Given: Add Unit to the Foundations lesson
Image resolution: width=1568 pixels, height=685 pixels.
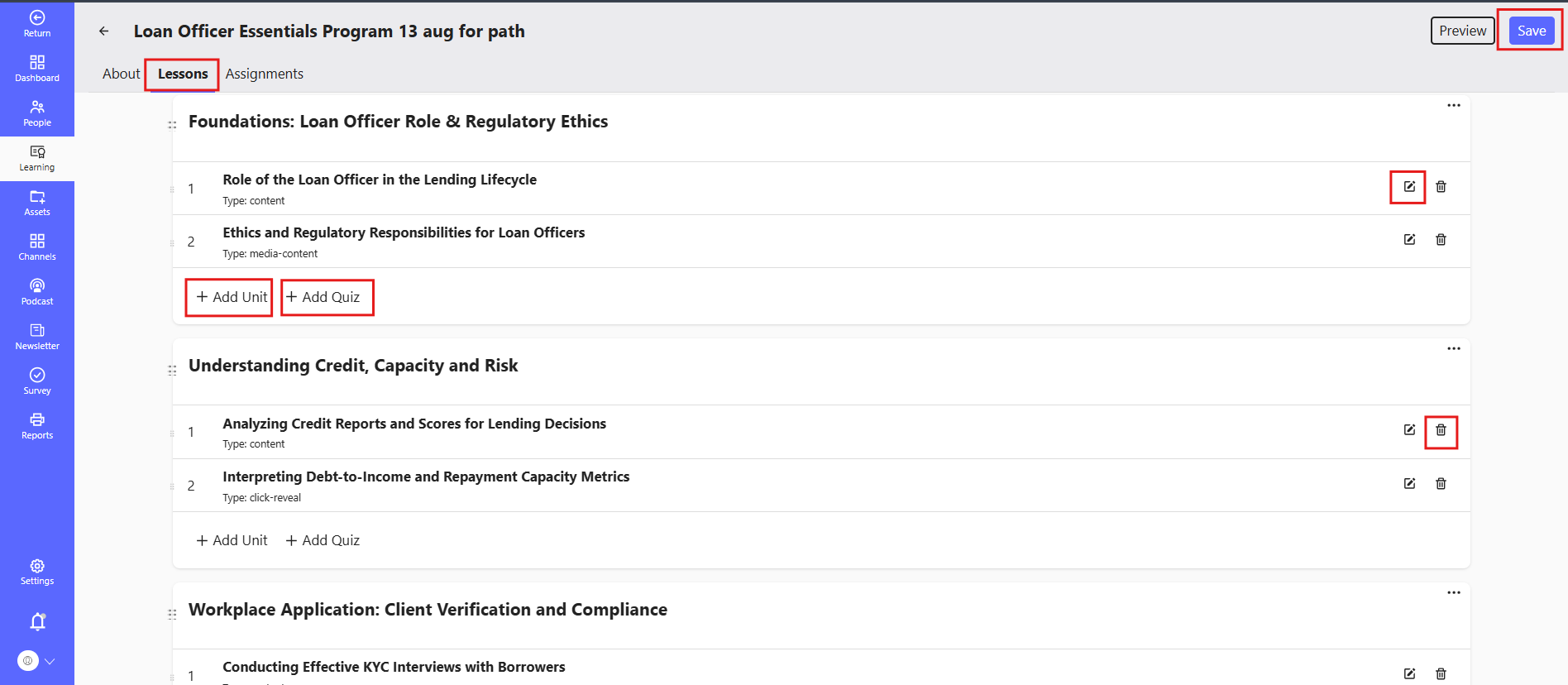Looking at the screenshot, I should click(232, 297).
